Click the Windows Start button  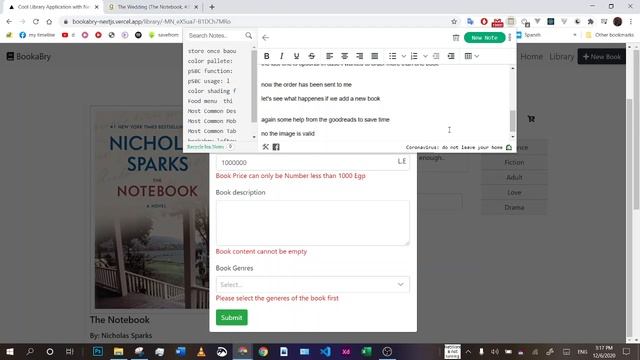[x=10, y=351]
